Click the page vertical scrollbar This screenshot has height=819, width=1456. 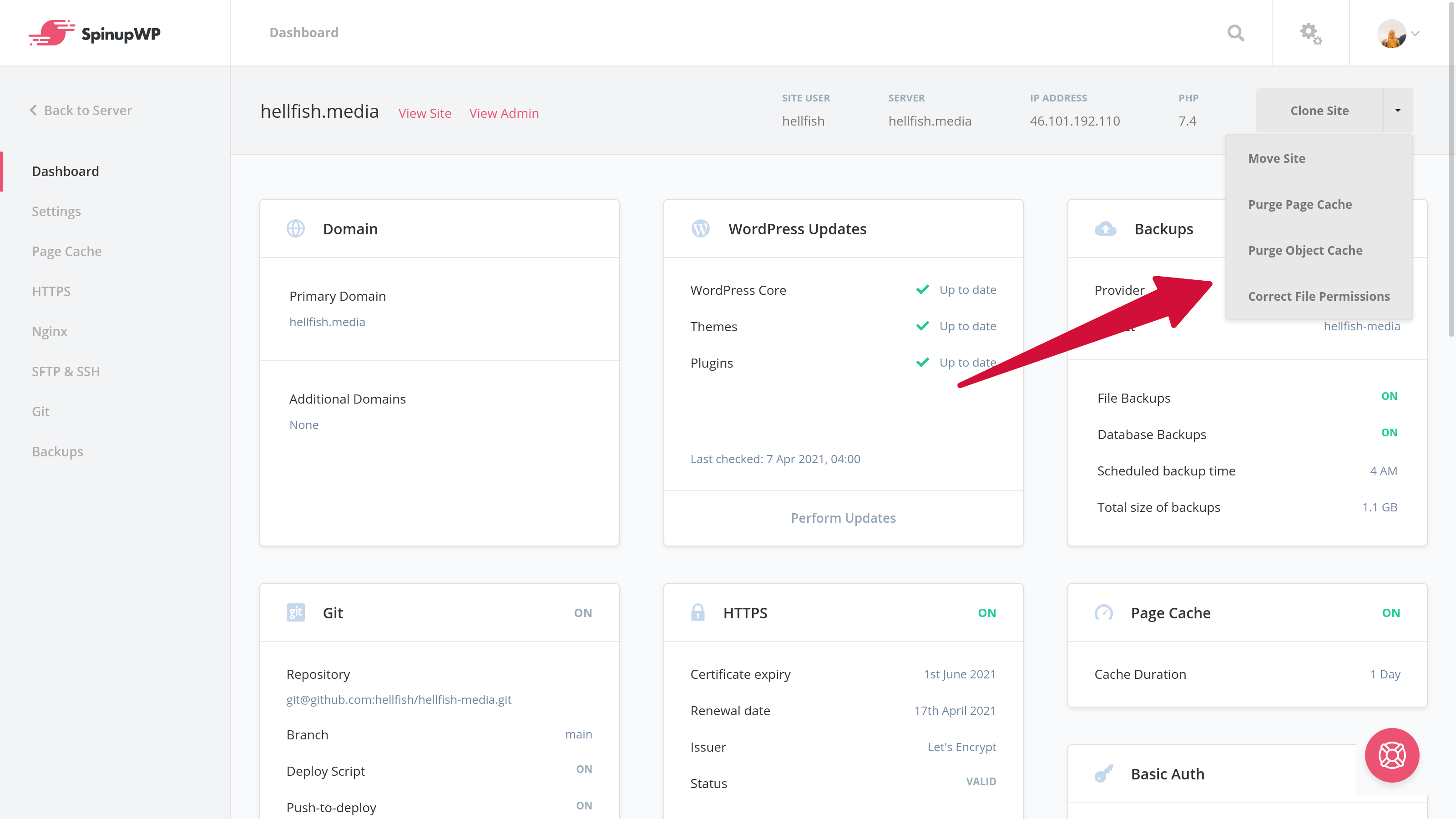[1451, 170]
